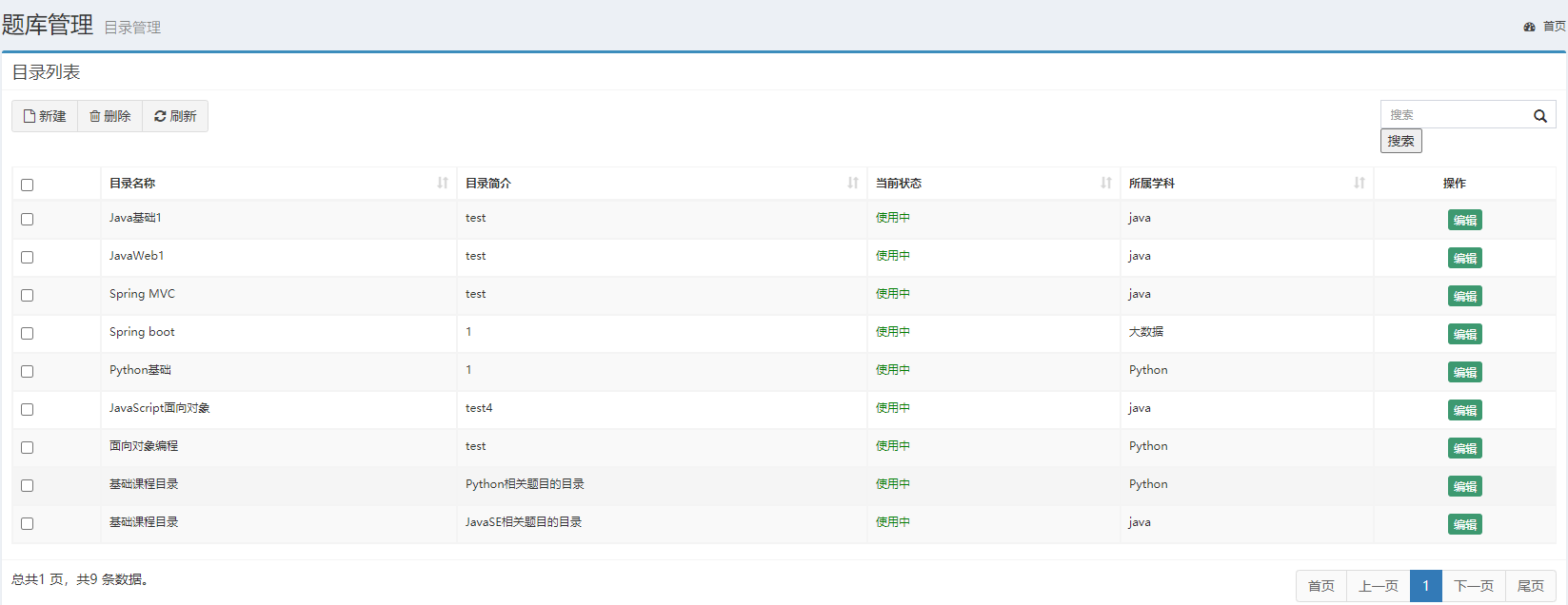Edit the Python相关题目的目录 row
This screenshot has width=1568, height=605.
click(x=1464, y=486)
